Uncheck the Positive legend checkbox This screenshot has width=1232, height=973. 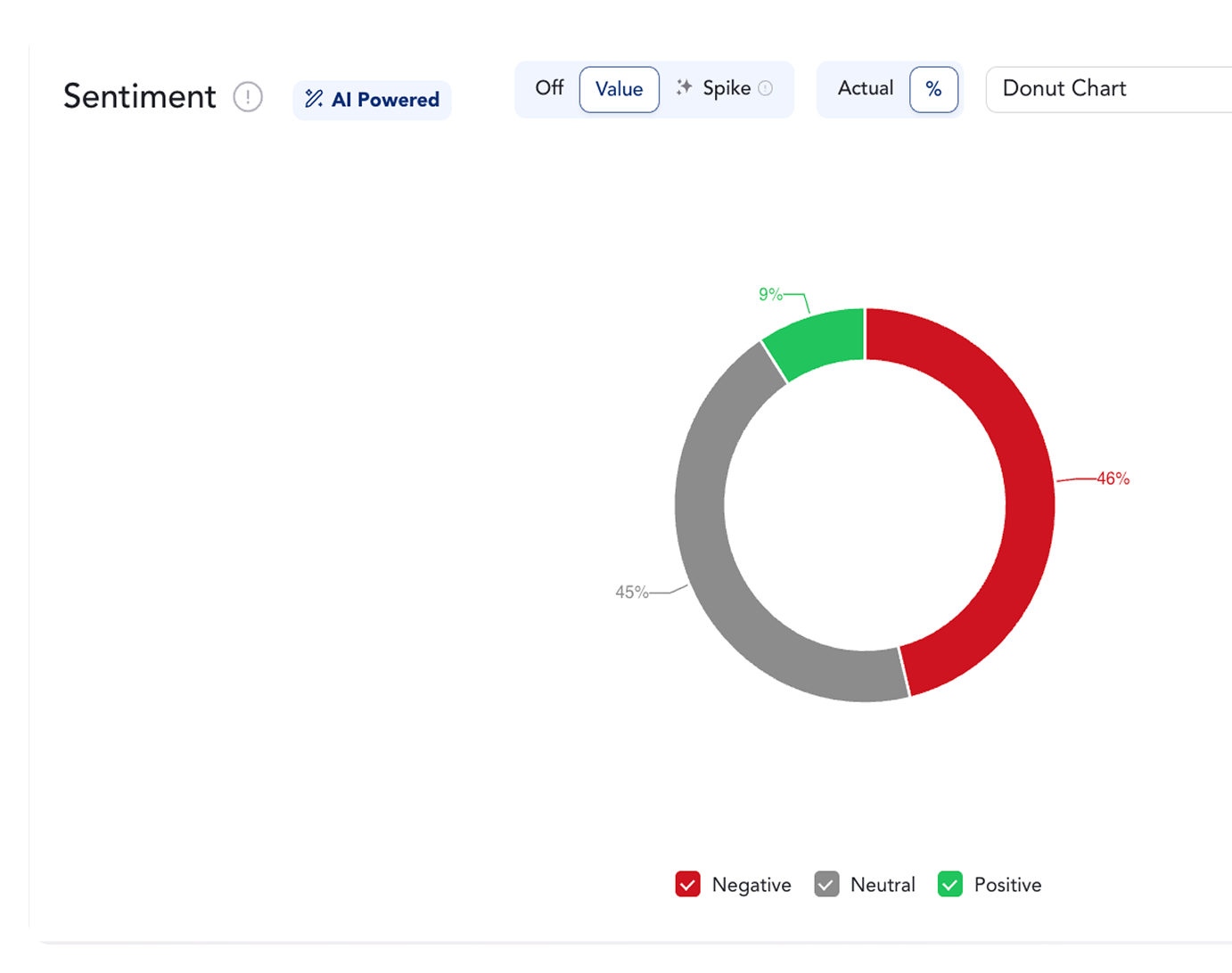click(950, 884)
